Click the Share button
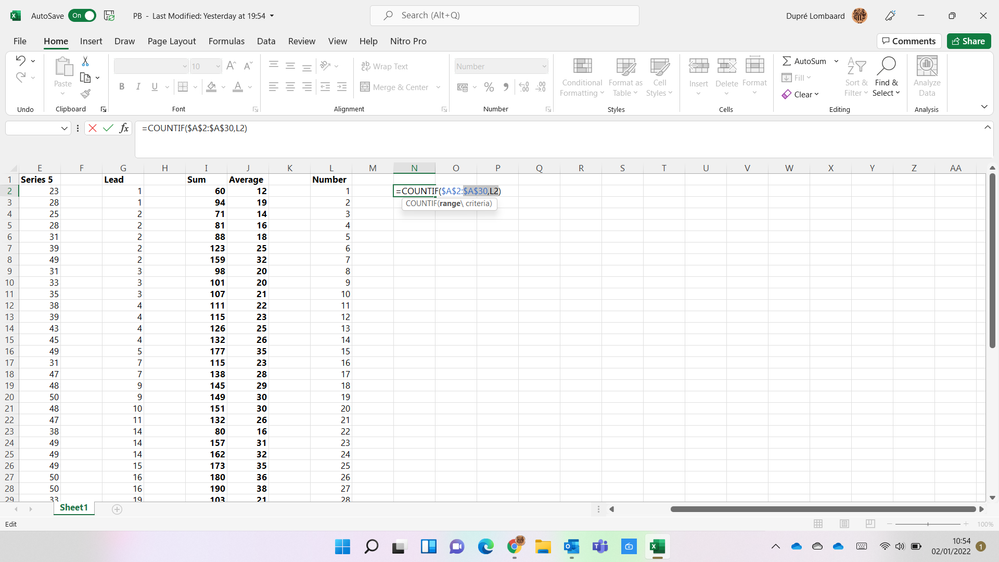Viewport: 999px width, 562px height. [968, 41]
